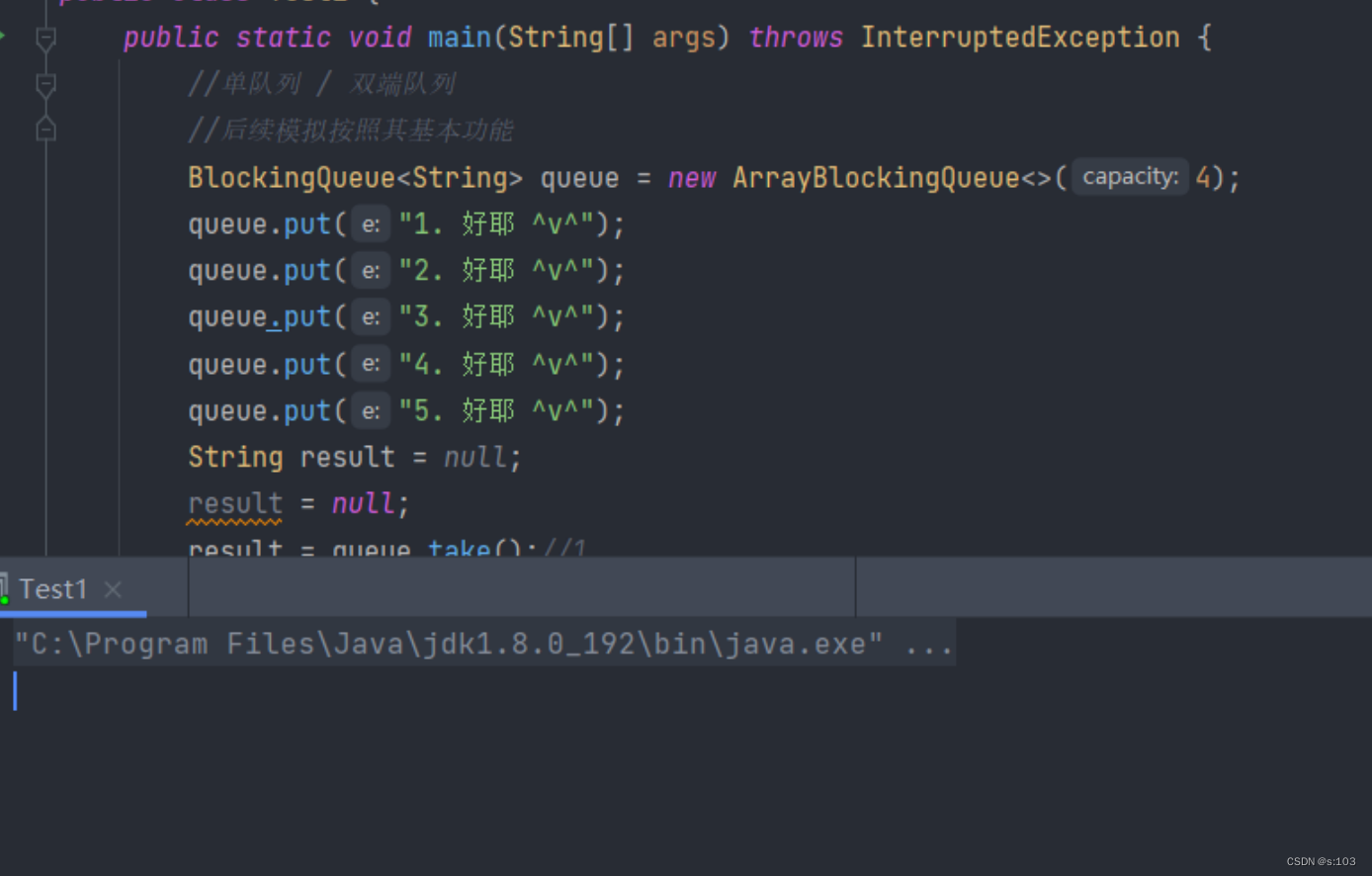The height and width of the screenshot is (876, 1372).
Task: Place cursor on main method name
Action: coord(460,38)
